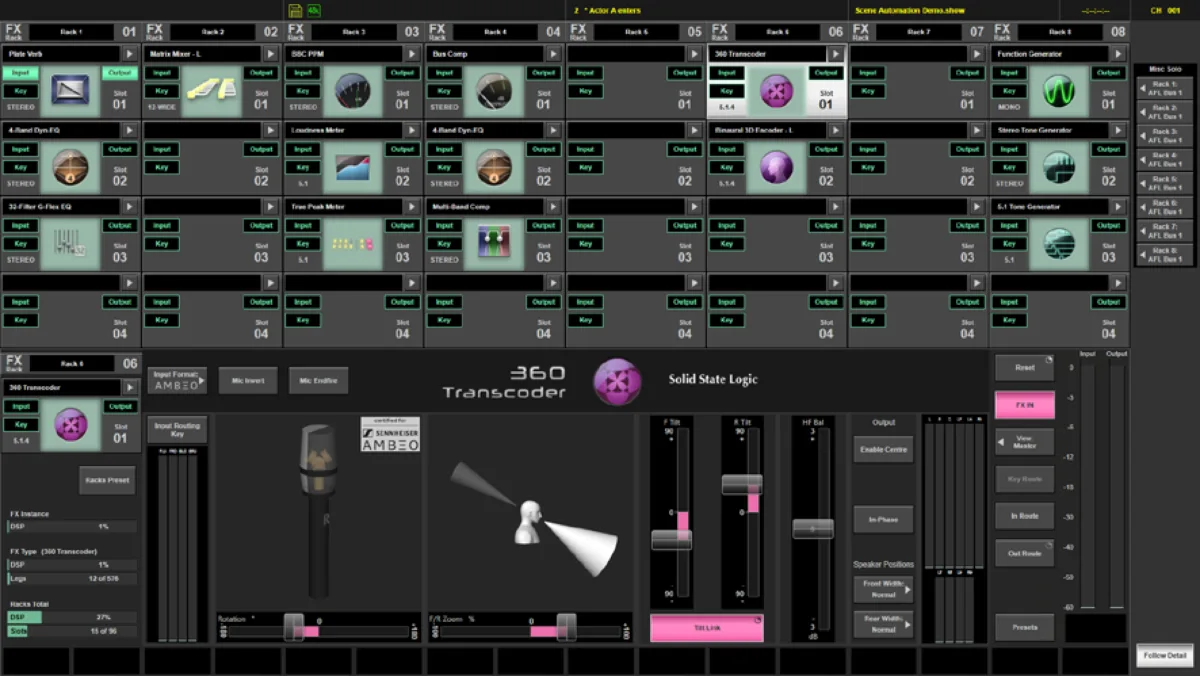The height and width of the screenshot is (676, 1200).
Task: Open the Plate Verb effect icon
Action: [70, 91]
